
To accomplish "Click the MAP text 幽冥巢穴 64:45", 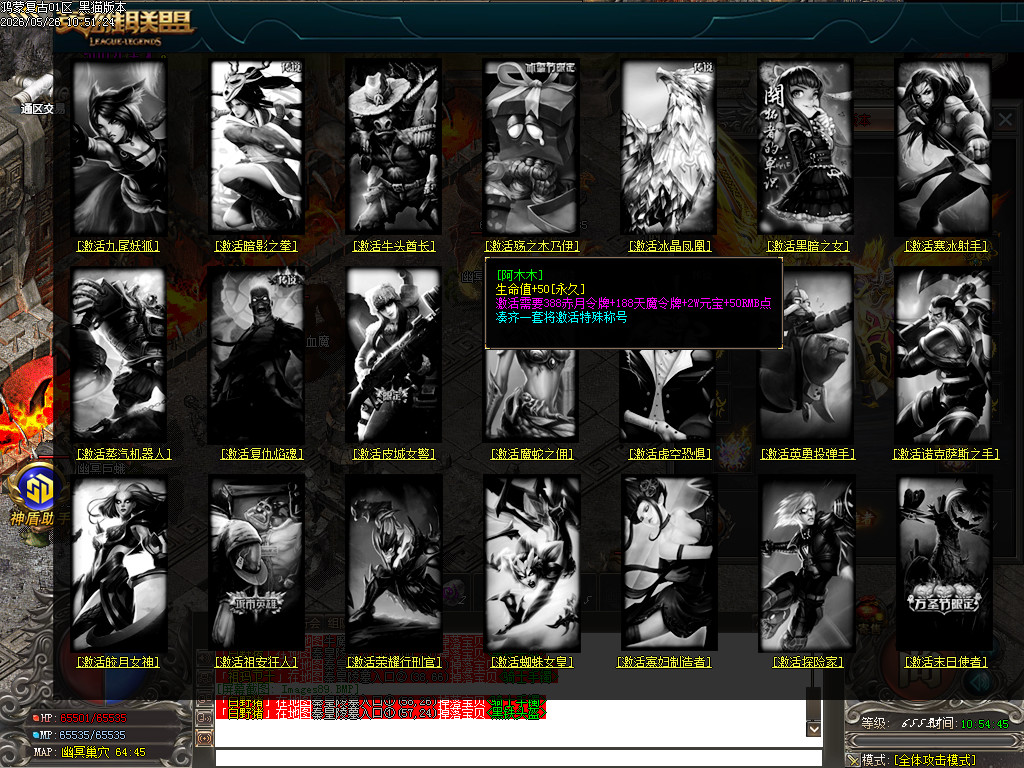I will [x=103, y=752].
